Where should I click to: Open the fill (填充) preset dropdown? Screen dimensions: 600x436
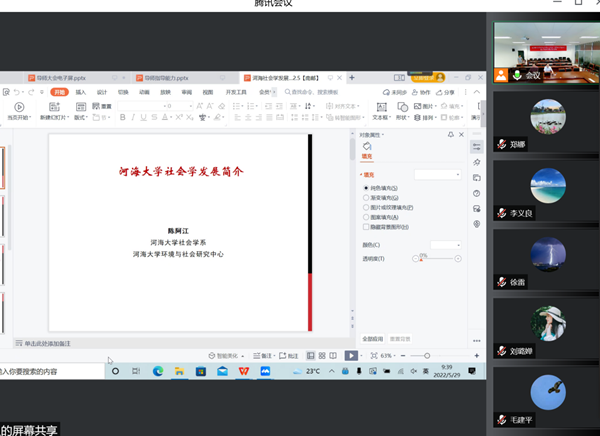tap(437, 174)
